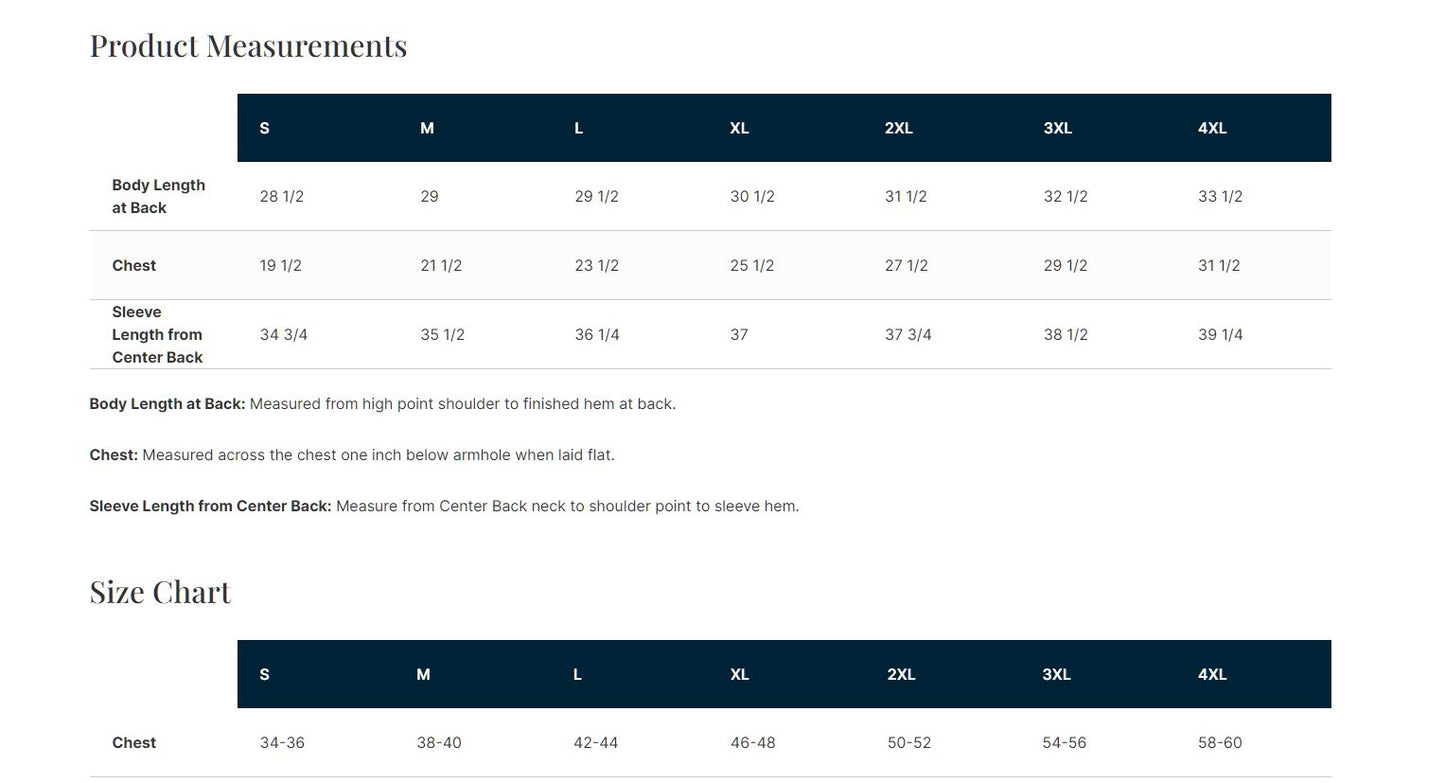Click the Chest row label in Product Measurements

coord(134,266)
